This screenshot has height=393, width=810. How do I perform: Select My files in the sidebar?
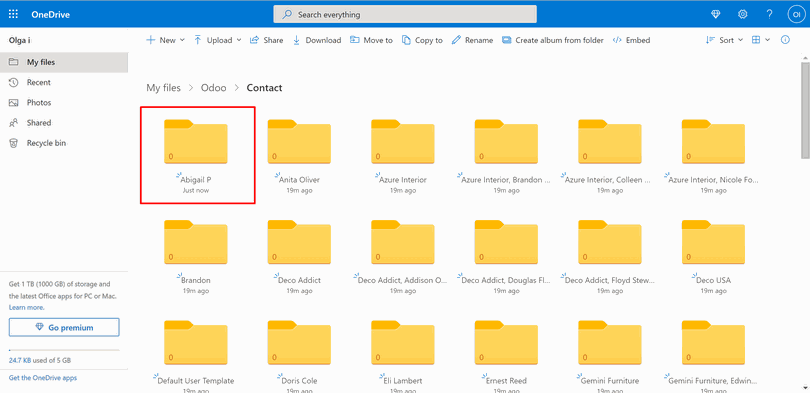pyautogui.click(x=64, y=62)
